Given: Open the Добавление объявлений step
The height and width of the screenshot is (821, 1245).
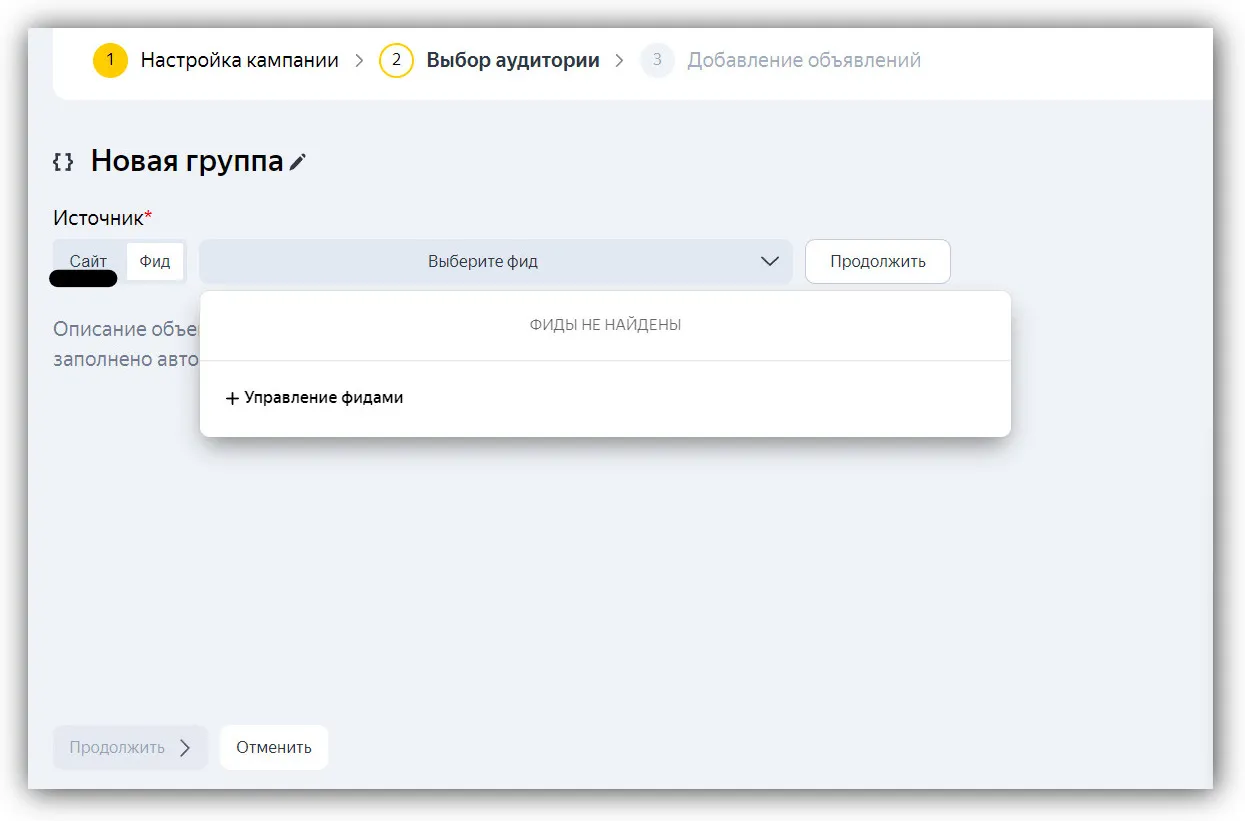Looking at the screenshot, I should click(804, 60).
